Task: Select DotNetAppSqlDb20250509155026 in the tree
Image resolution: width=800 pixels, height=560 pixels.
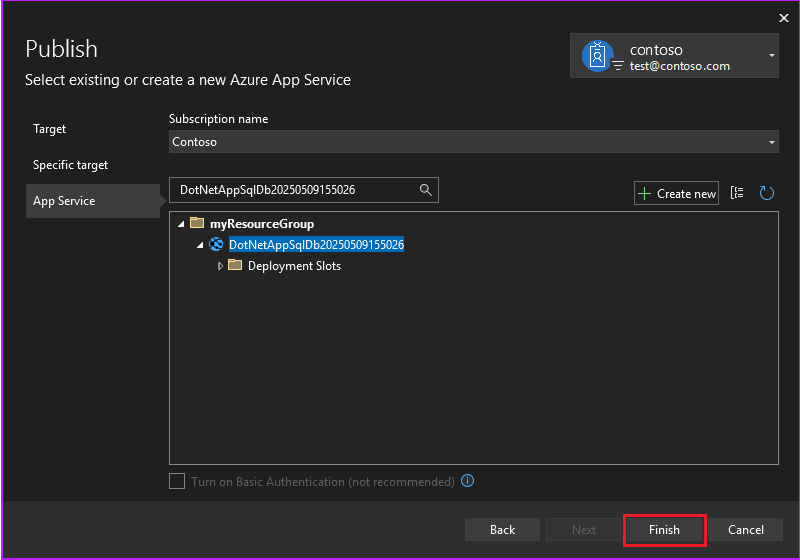Action: [316, 245]
